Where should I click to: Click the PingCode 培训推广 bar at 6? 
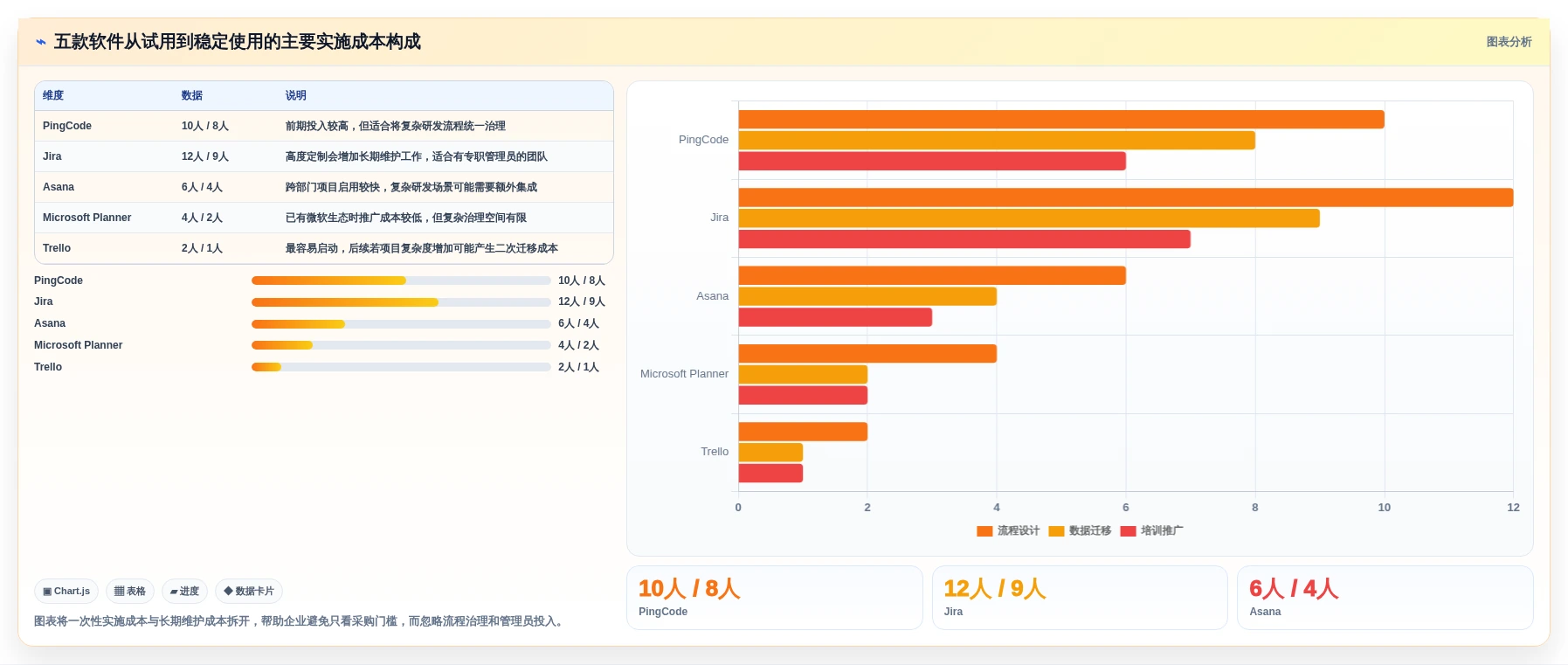click(x=932, y=162)
